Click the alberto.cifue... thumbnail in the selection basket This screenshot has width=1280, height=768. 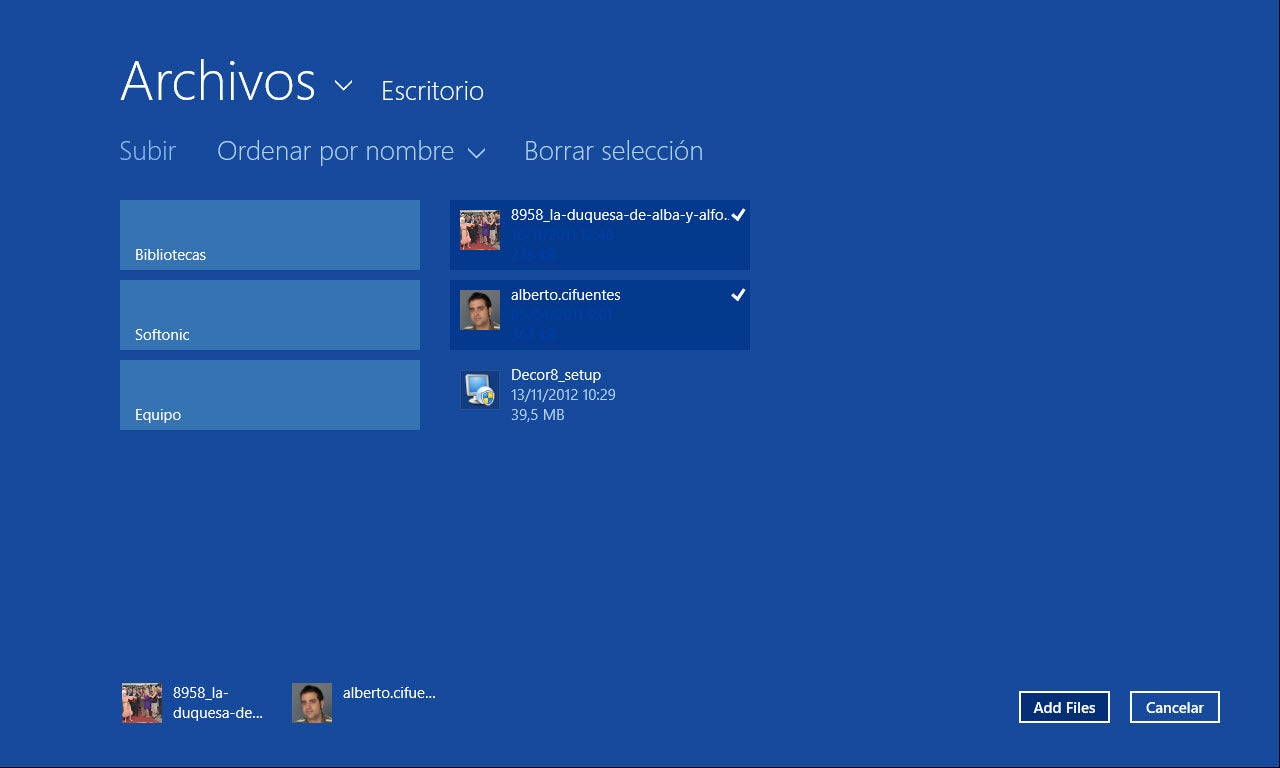click(x=312, y=703)
